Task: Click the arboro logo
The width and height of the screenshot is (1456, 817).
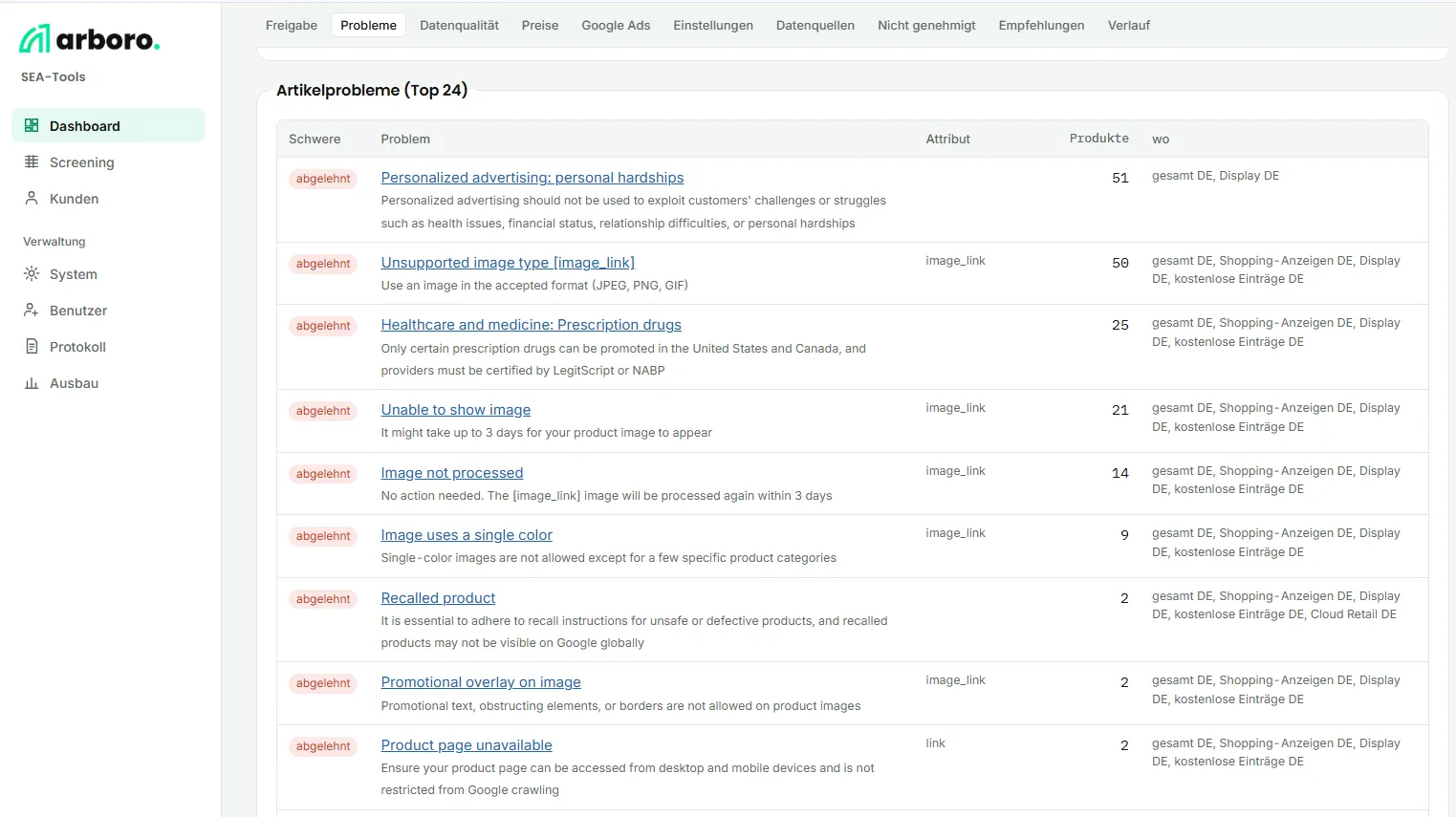Action: (x=90, y=39)
